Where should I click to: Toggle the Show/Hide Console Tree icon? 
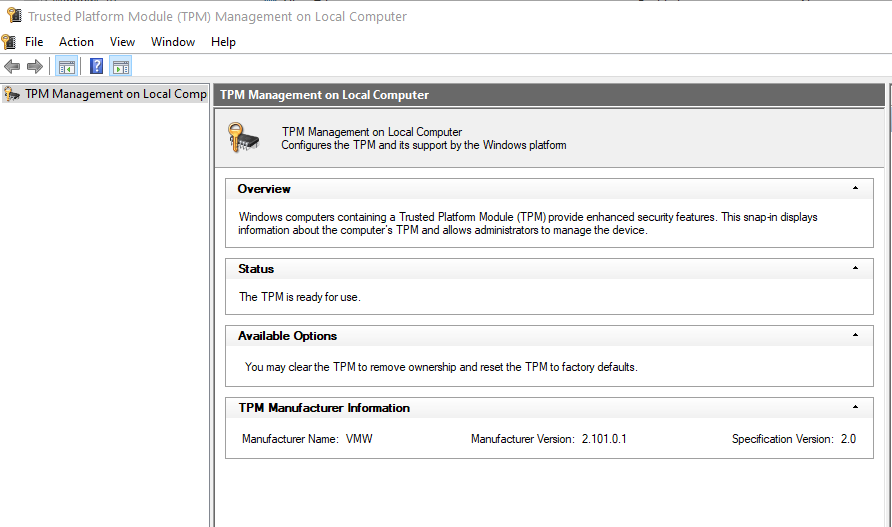tap(67, 67)
